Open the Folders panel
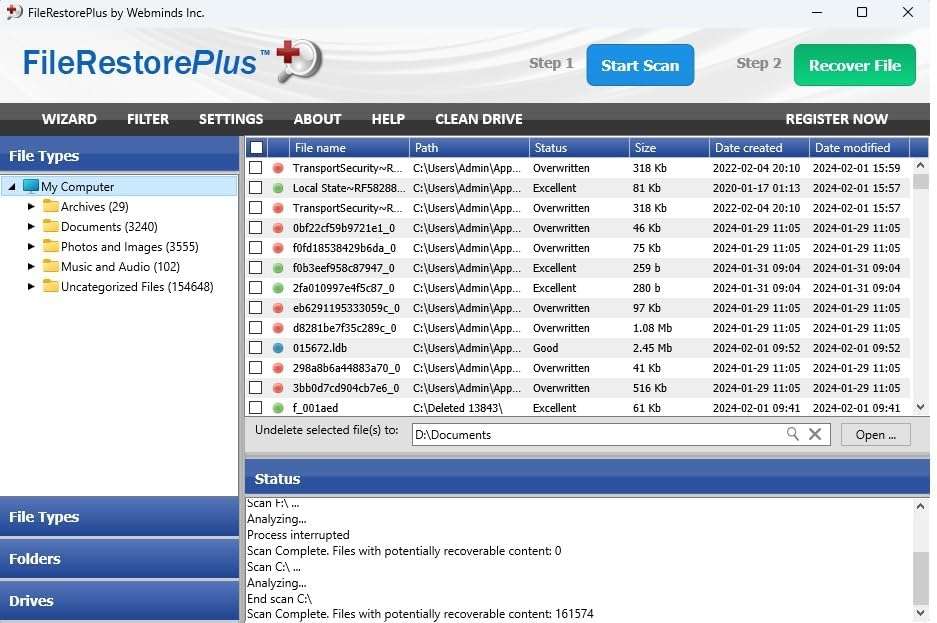The image size is (937, 623). coord(120,559)
